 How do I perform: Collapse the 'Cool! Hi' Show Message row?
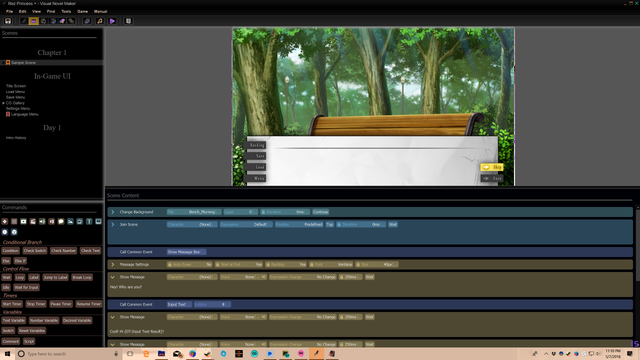tap(113, 317)
